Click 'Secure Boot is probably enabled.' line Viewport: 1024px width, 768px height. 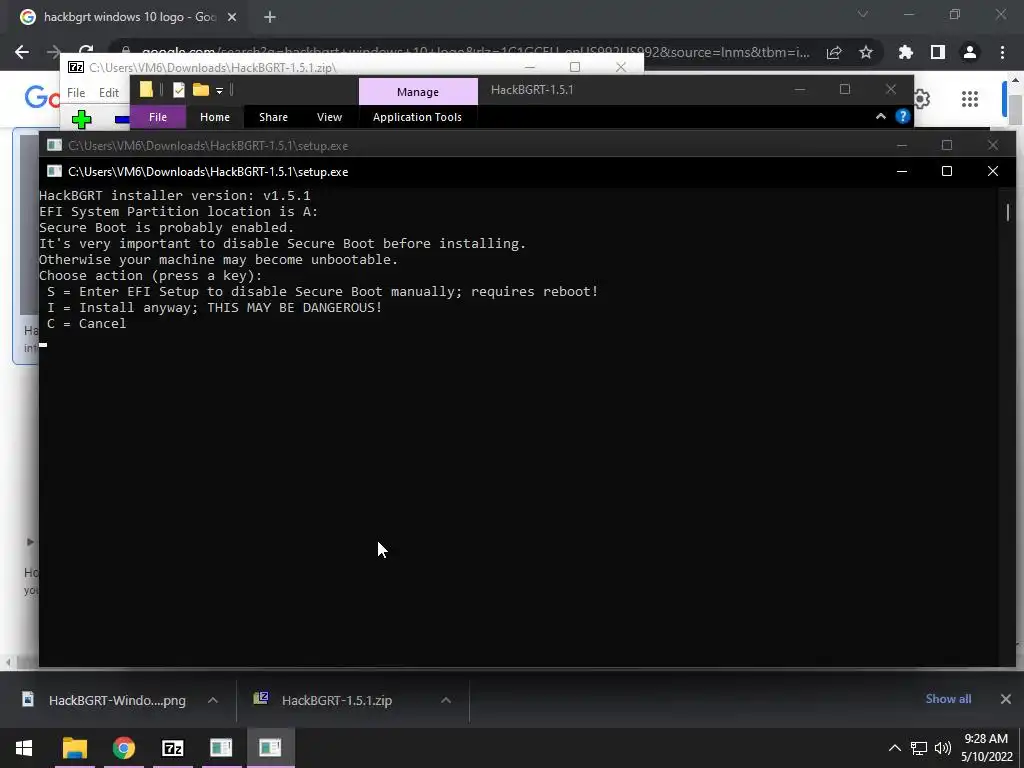167,228
